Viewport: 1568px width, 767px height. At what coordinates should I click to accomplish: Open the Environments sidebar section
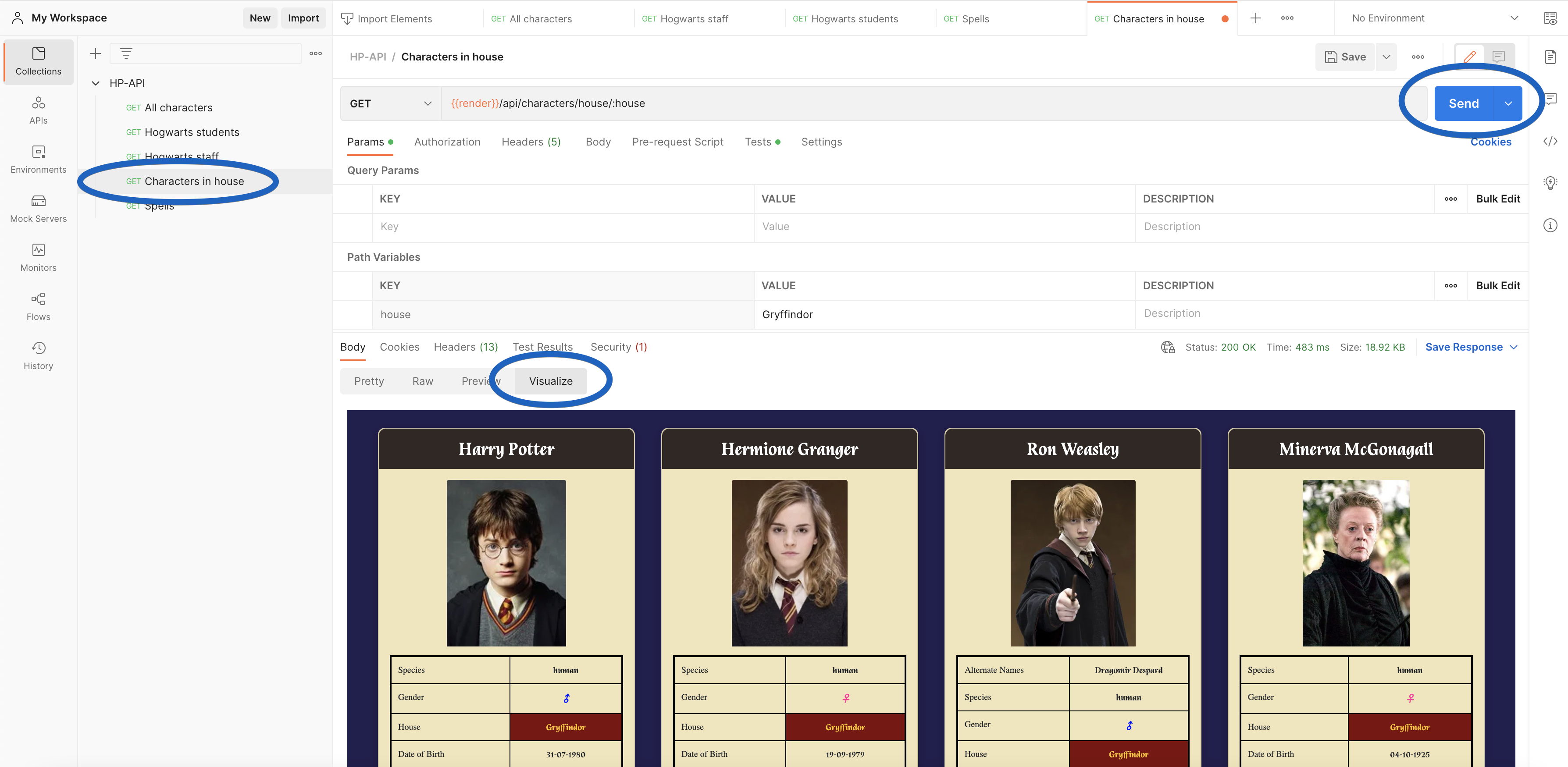coord(38,160)
